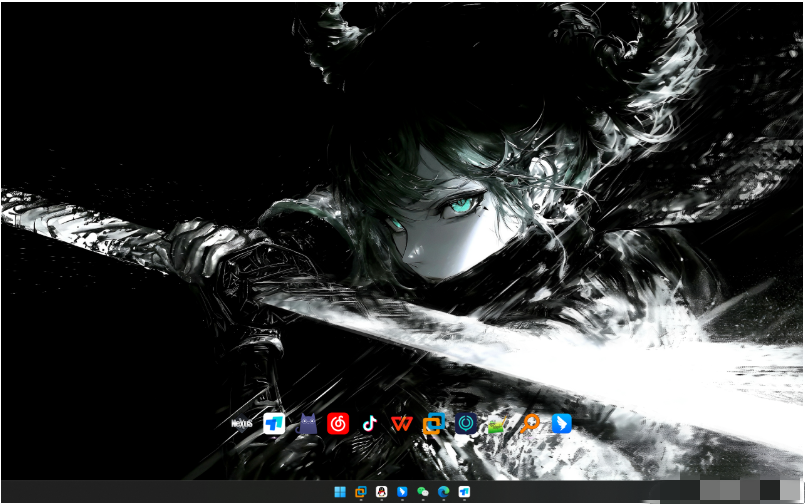The image size is (805, 504).
Task: Open the Windows Start menu
Action: [340, 492]
